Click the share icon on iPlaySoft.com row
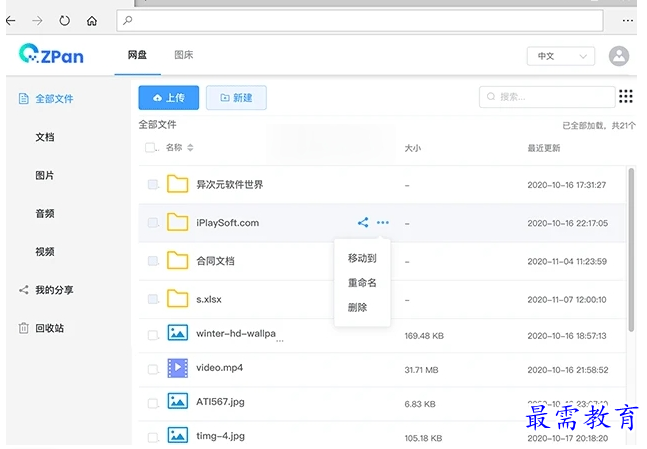The height and width of the screenshot is (449, 647). (362, 223)
